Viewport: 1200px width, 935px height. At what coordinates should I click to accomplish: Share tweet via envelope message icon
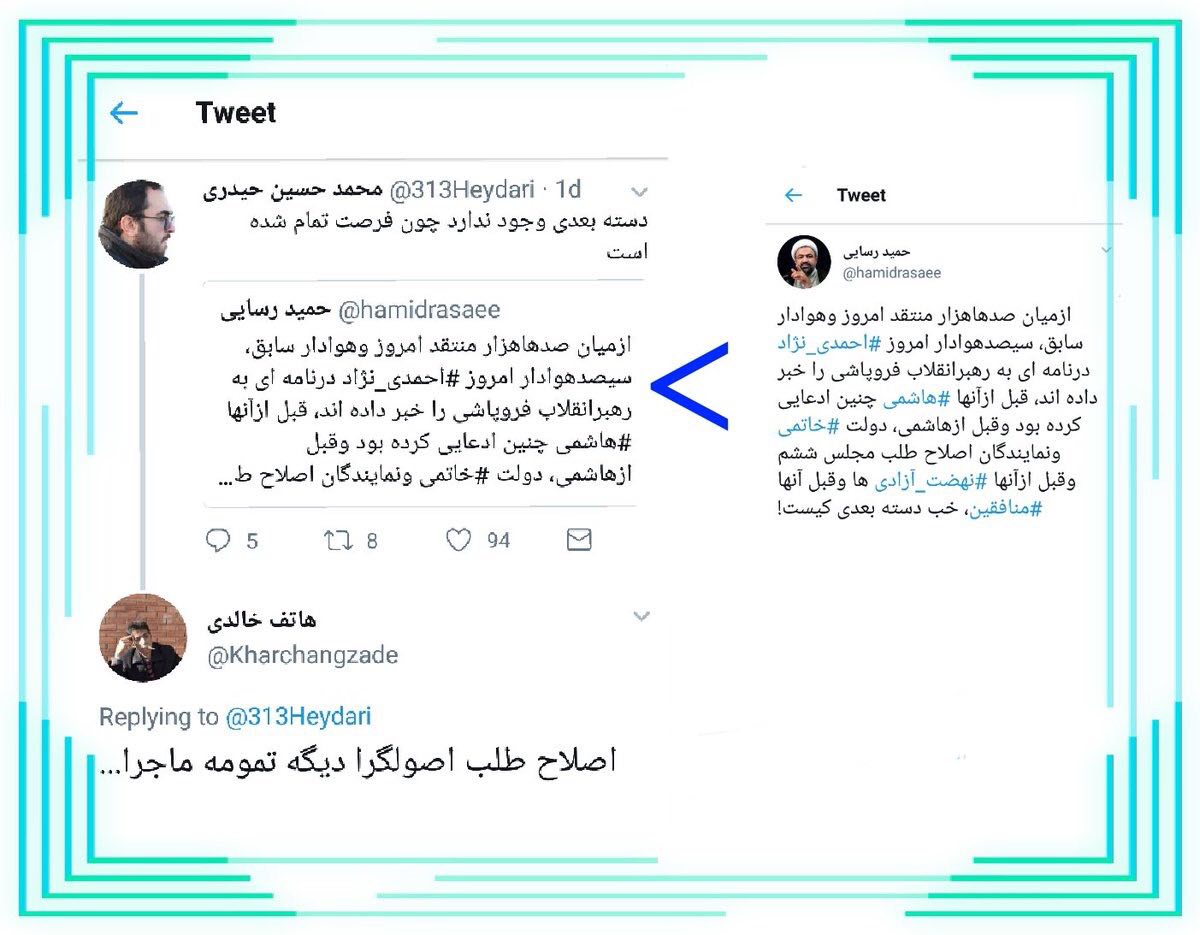(x=579, y=540)
